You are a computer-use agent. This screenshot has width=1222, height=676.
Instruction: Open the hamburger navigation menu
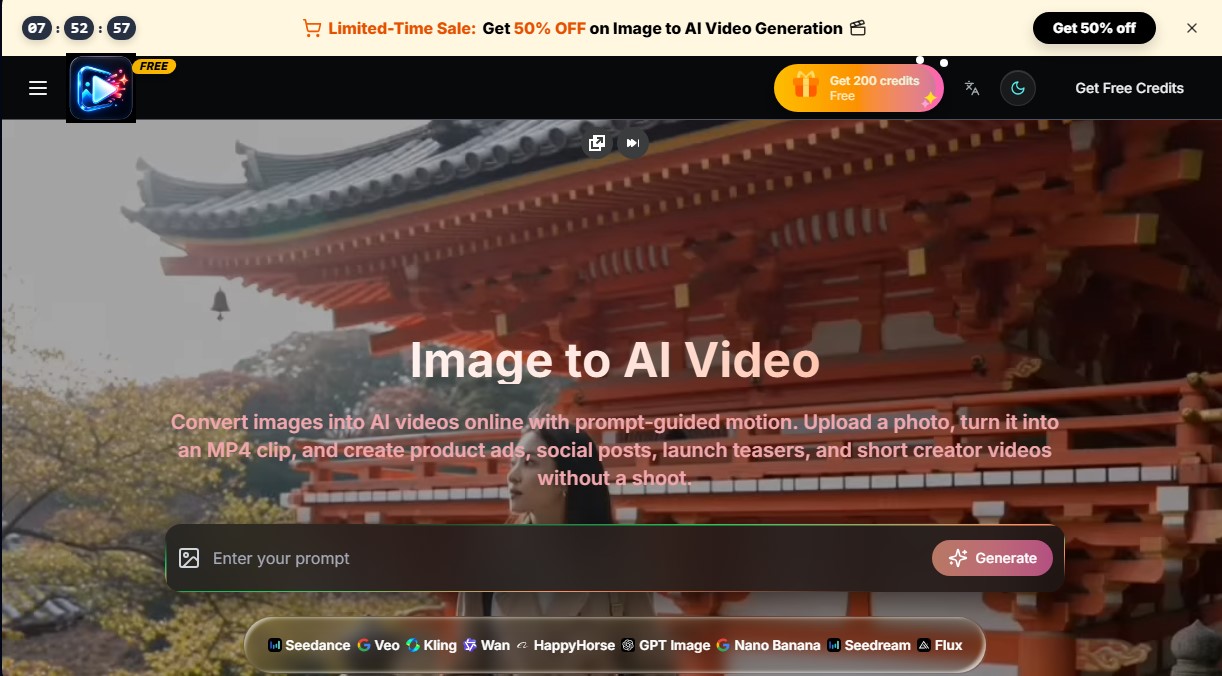[x=38, y=88]
